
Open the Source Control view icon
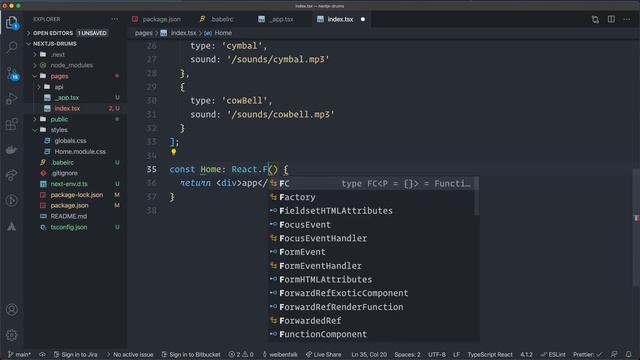click(12, 73)
